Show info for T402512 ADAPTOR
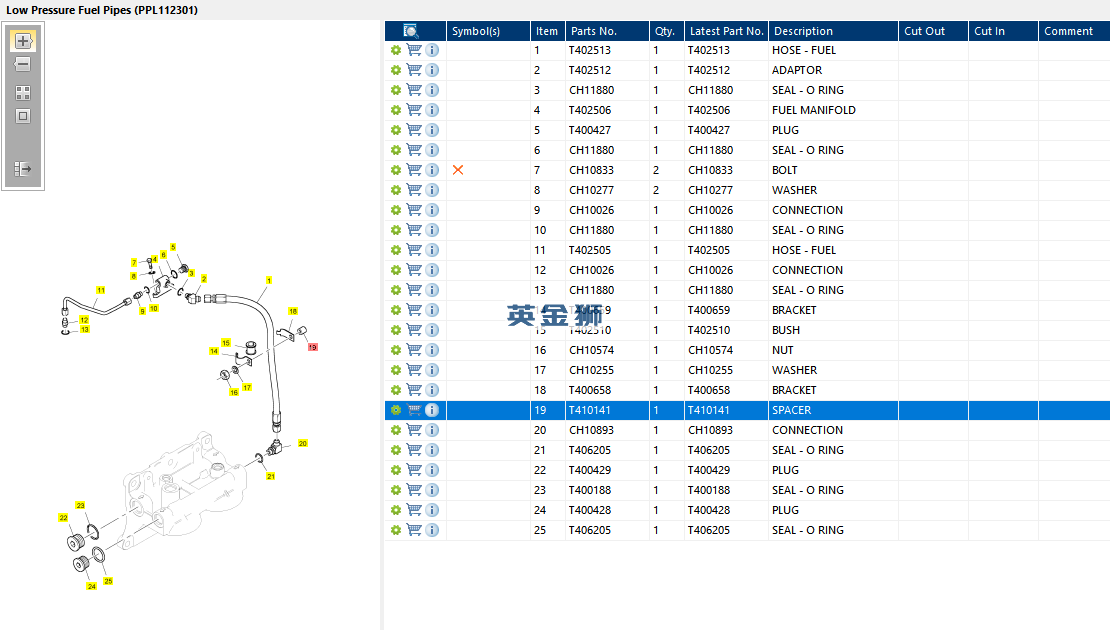Screen dimensions: 1110x630 [432, 70]
